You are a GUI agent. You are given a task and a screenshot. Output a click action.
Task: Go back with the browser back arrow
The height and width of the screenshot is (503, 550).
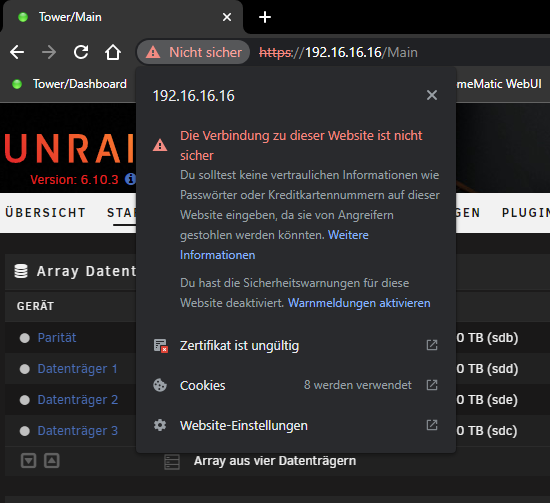17,53
